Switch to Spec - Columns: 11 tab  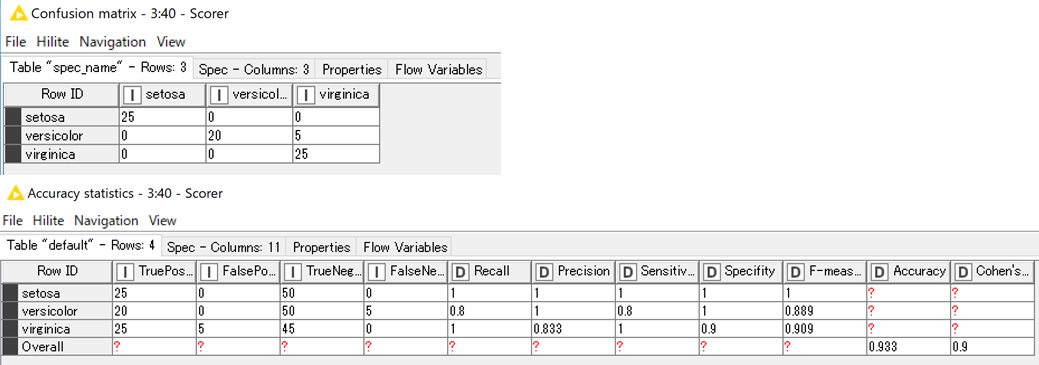[x=225, y=247]
